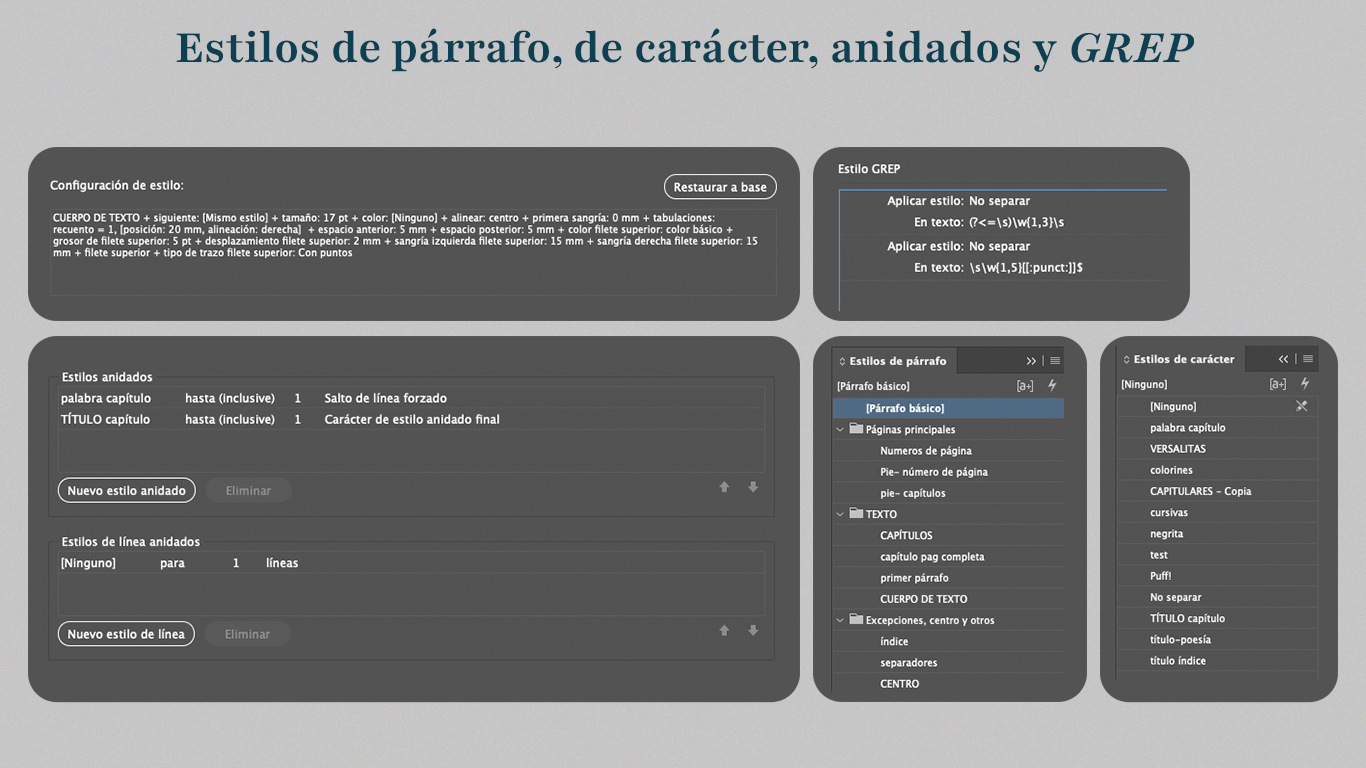Click character styles quick apply lightning icon
This screenshot has height=768, width=1366.
click(x=1304, y=384)
